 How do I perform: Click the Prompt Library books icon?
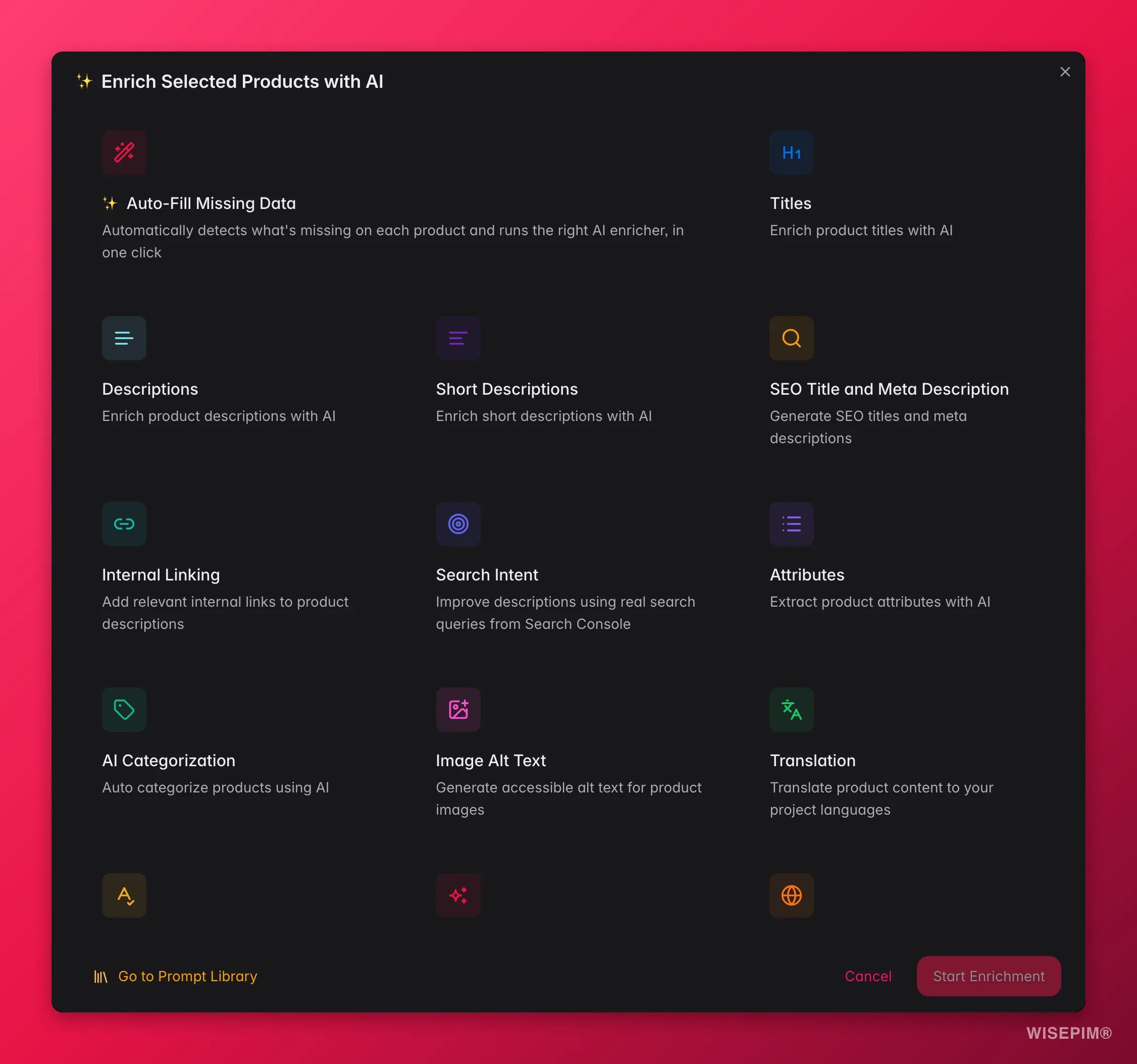pos(100,977)
